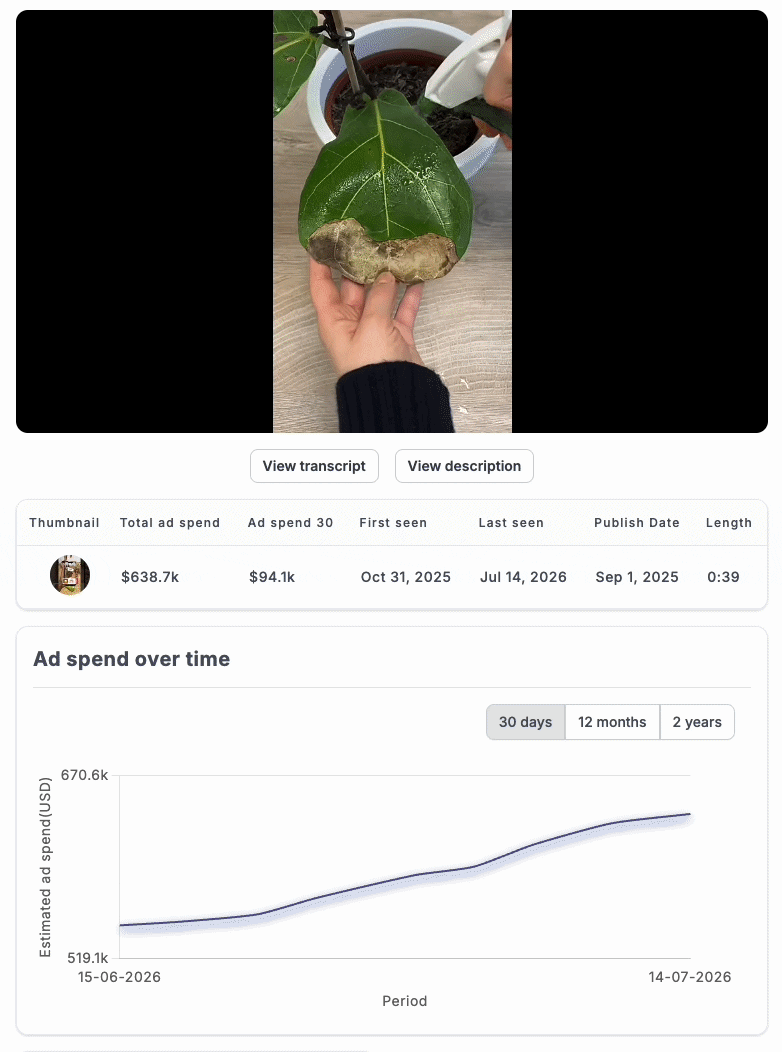782x1052 pixels.
Task: Switch chart to 2 years
Action: point(697,722)
